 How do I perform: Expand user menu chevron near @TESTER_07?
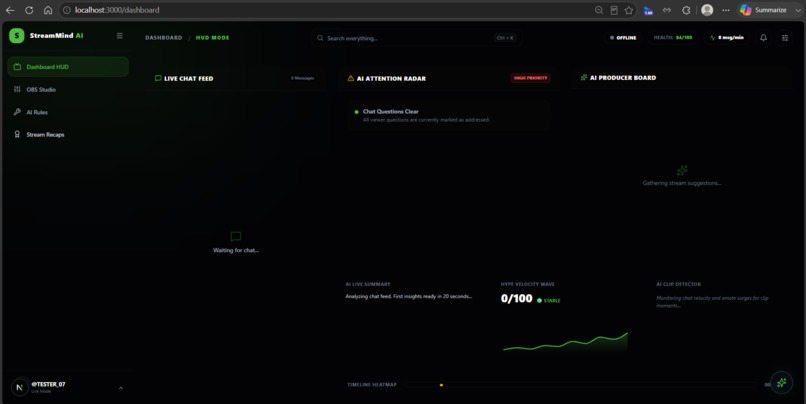(x=121, y=388)
